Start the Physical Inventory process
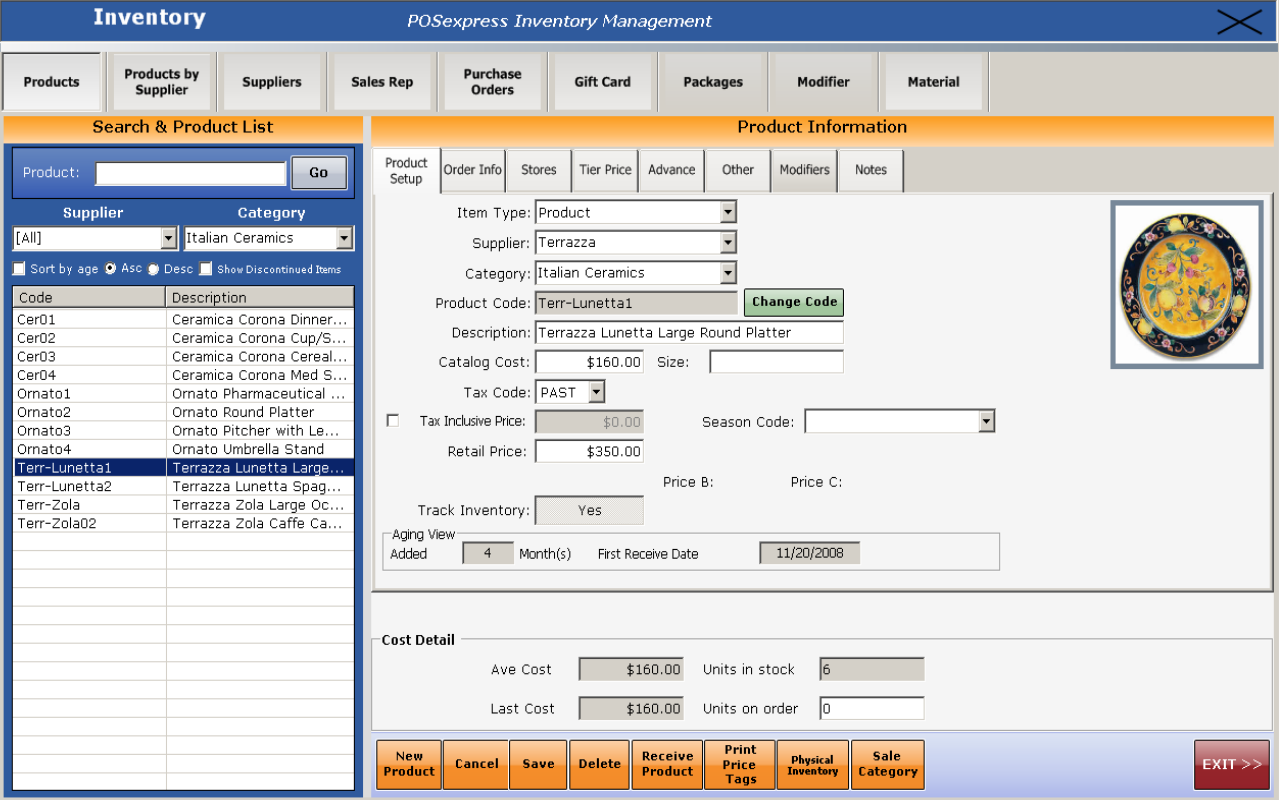Screen dimensions: 1280x800 tap(811, 764)
